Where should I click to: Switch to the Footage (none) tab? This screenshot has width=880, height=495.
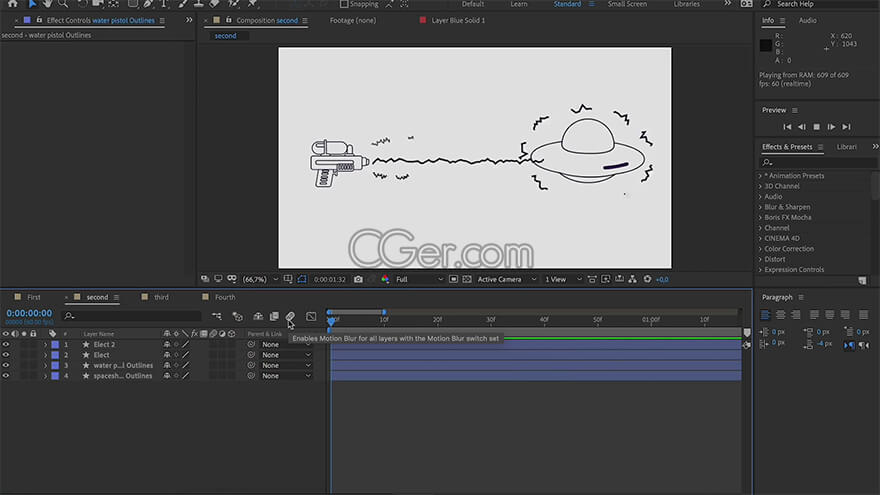coord(353,20)
